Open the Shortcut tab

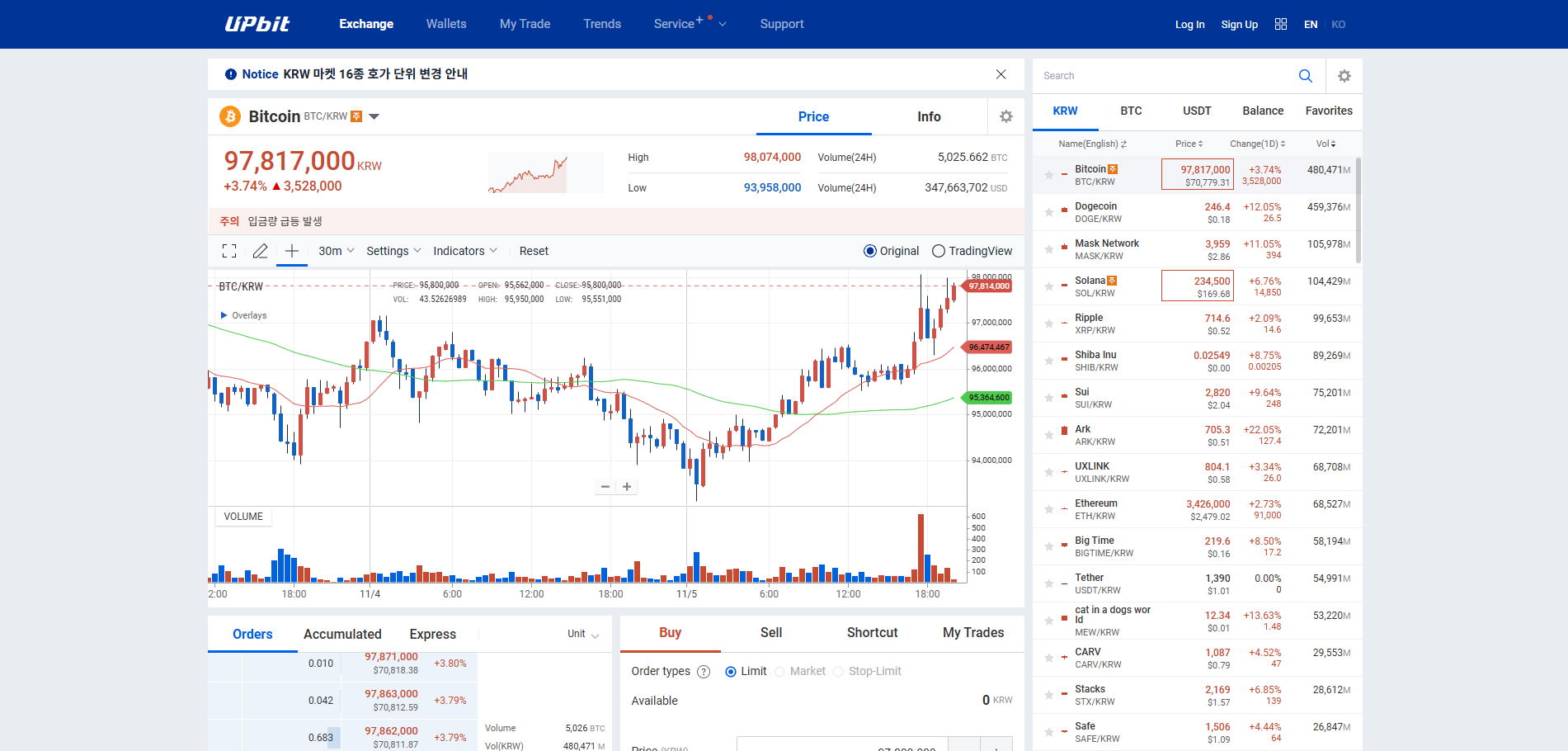872,633
